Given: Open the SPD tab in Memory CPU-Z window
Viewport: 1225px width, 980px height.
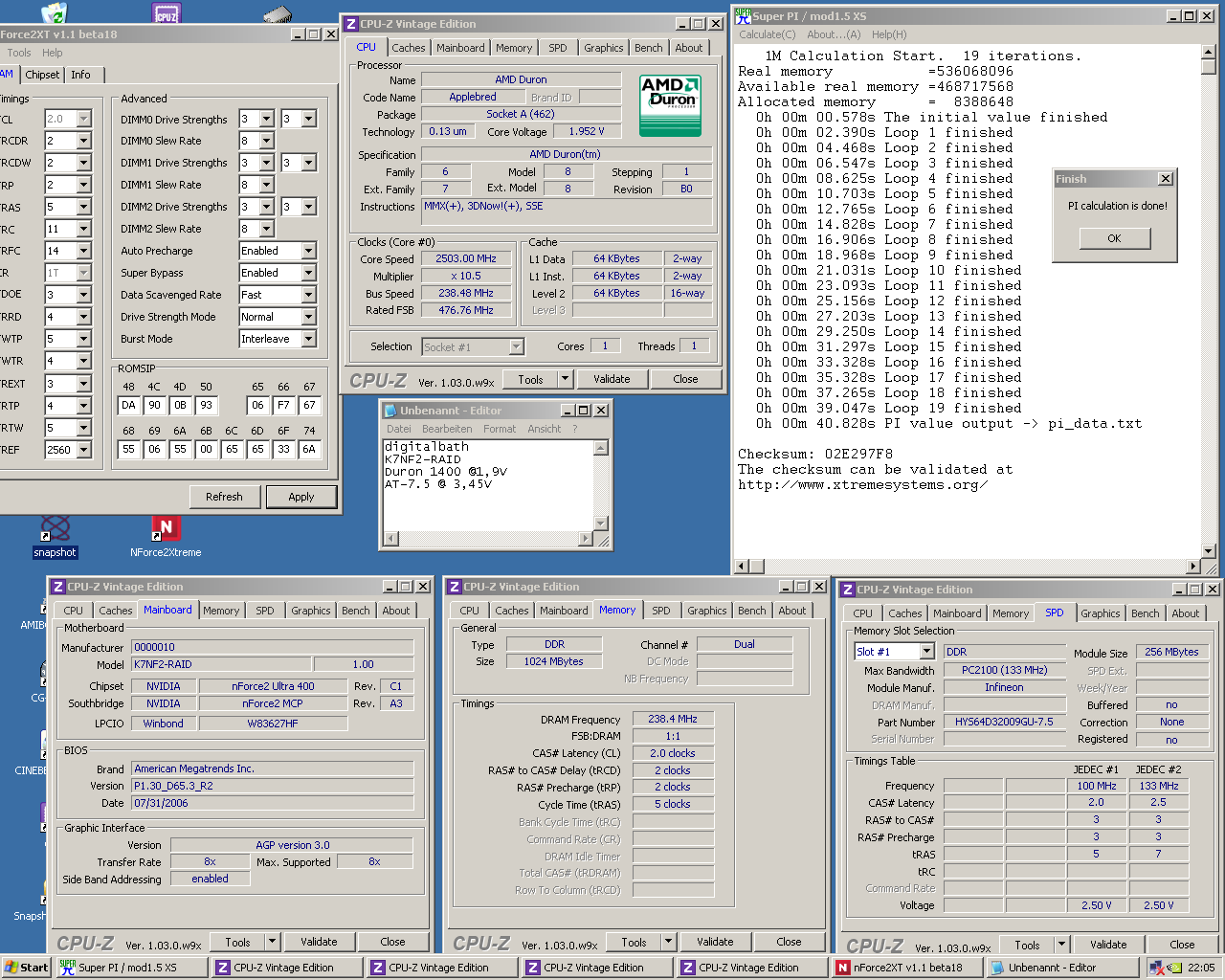Looking at the screenshot, I should [661, 611].
